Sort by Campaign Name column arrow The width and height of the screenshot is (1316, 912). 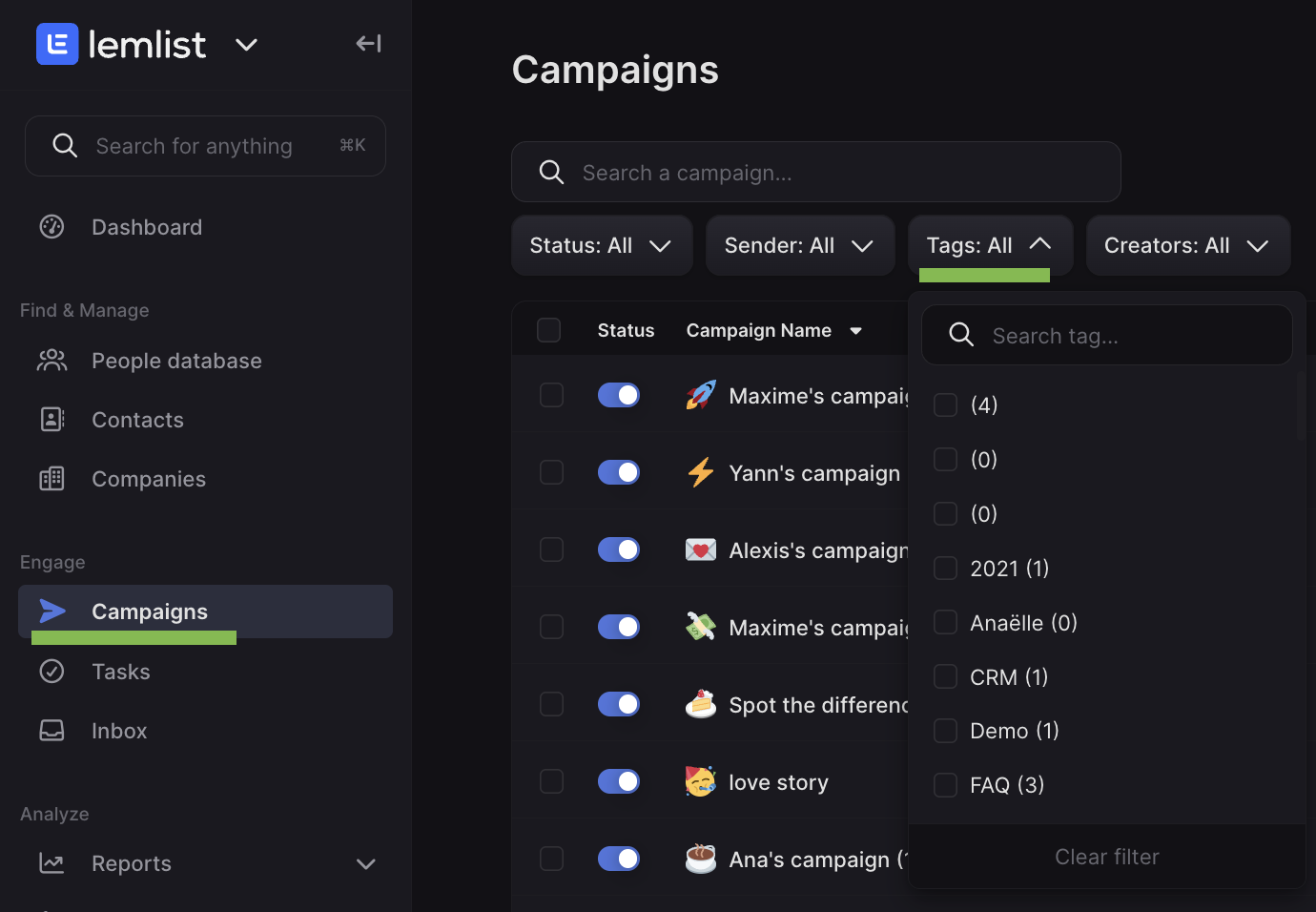point(856,331)
